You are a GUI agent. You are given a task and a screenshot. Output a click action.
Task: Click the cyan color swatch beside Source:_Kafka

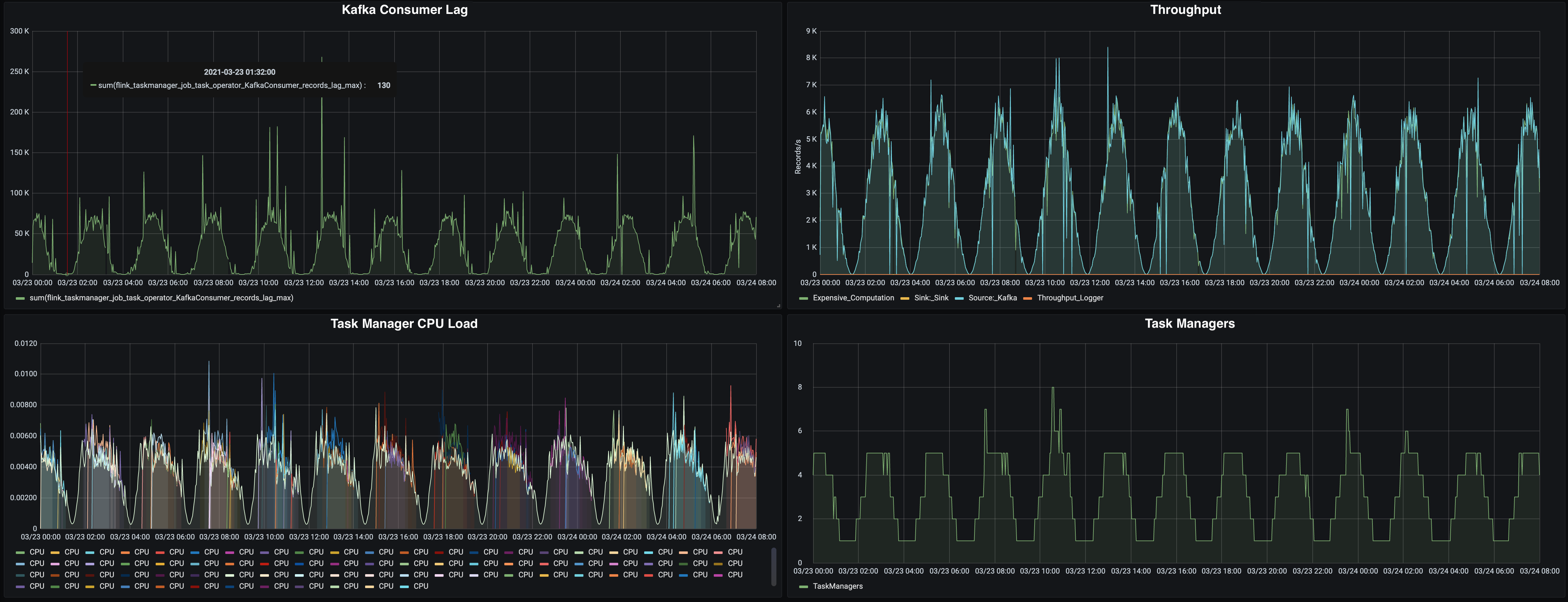tap(959, 298)
